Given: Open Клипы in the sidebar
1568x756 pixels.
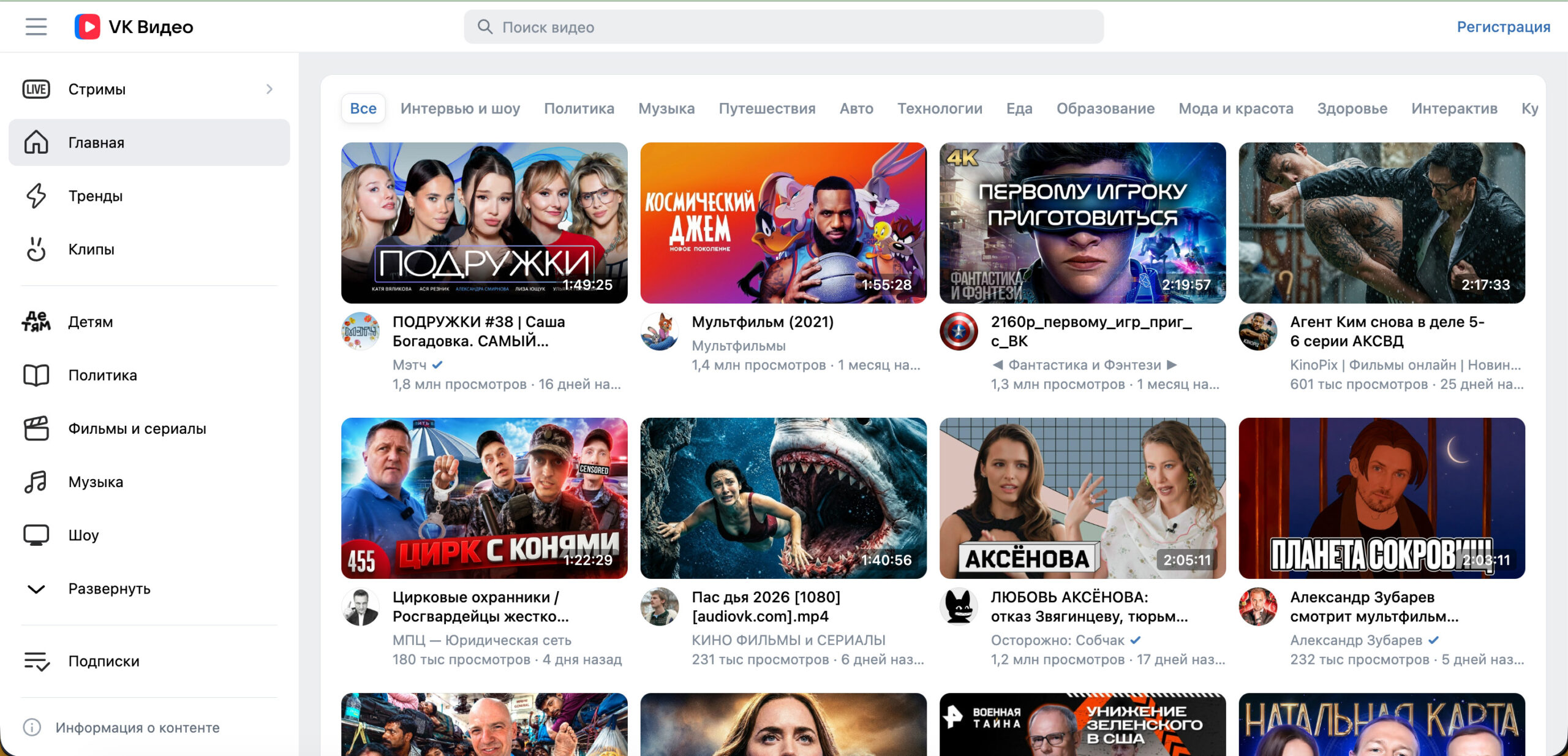Looking at the screenshot, I should pyautogui.click(x=149, y=249).
